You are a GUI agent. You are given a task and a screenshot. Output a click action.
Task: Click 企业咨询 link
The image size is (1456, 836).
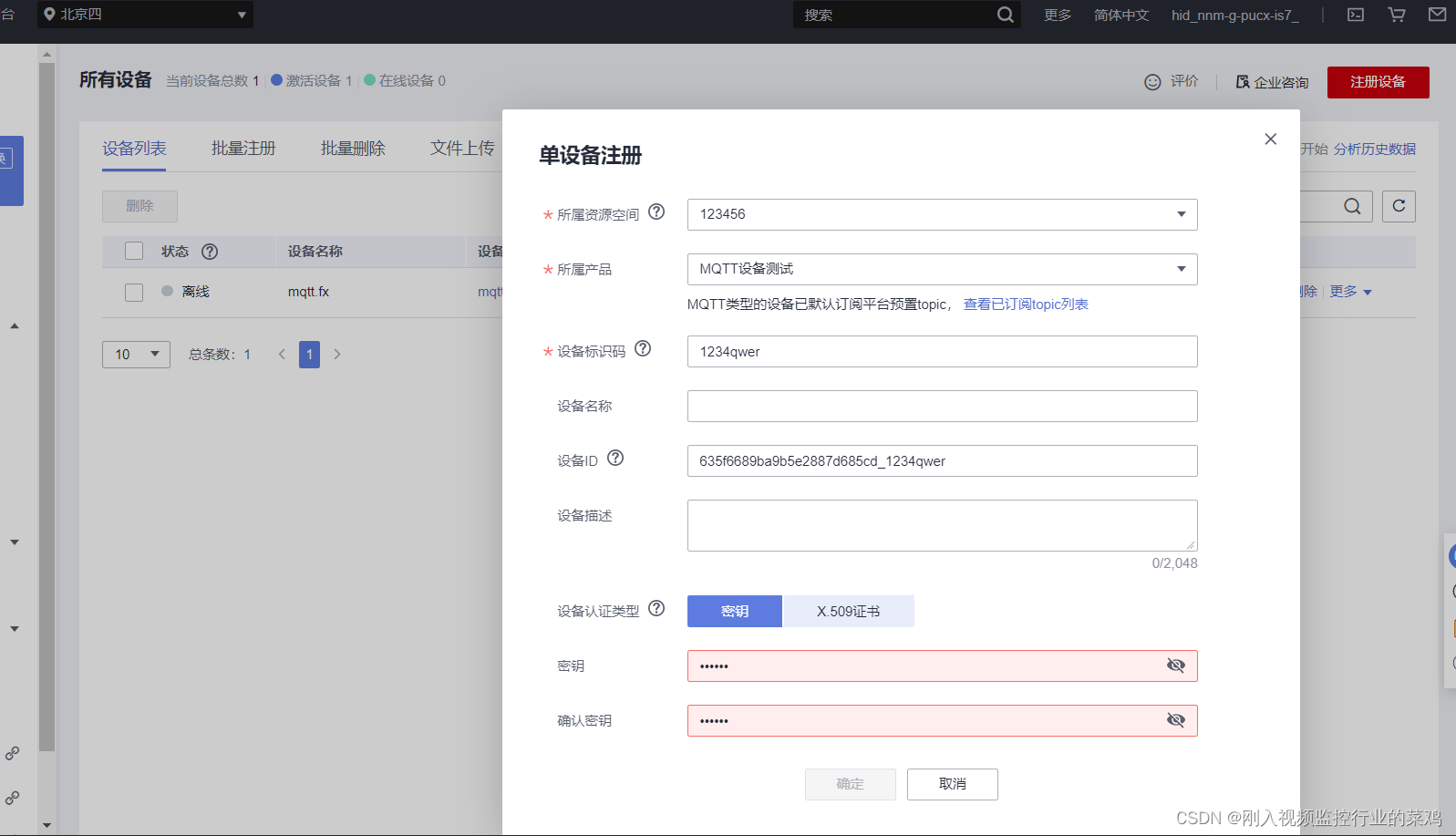[x=1272, y=82]
